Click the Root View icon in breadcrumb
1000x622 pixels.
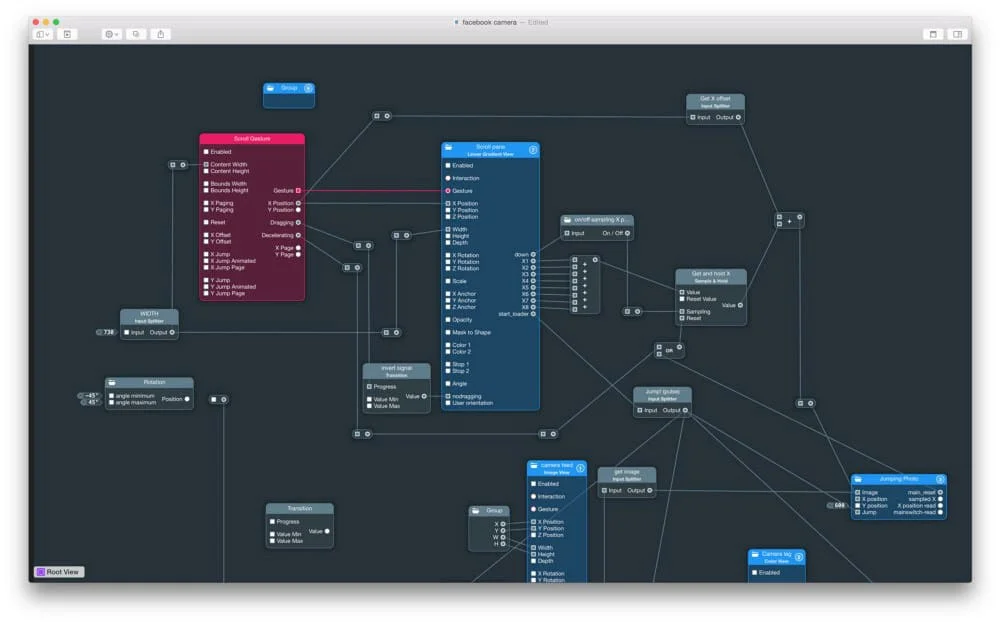coord(41,572)
